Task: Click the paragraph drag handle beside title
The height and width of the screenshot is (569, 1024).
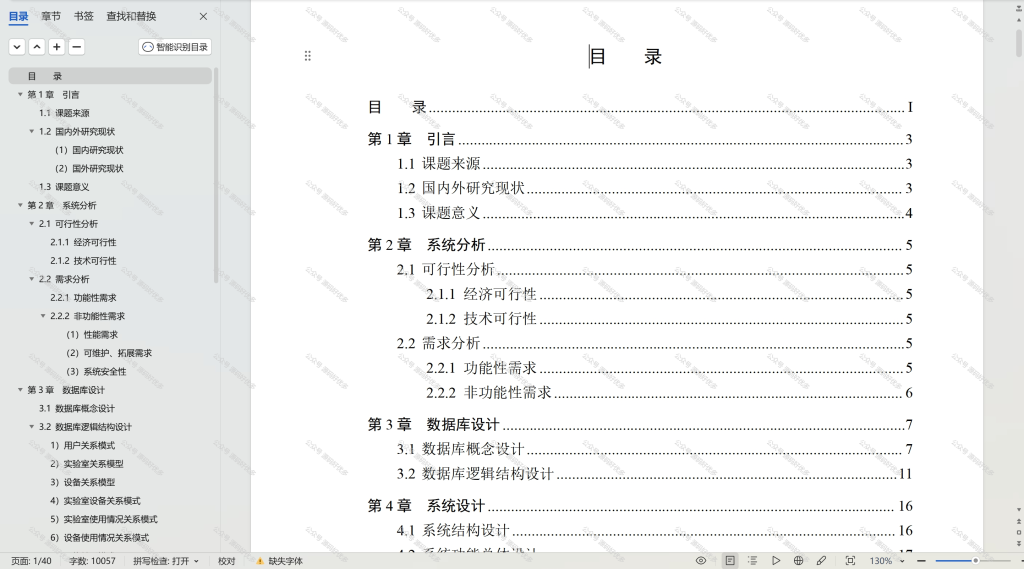Action: tap(308, 56)
